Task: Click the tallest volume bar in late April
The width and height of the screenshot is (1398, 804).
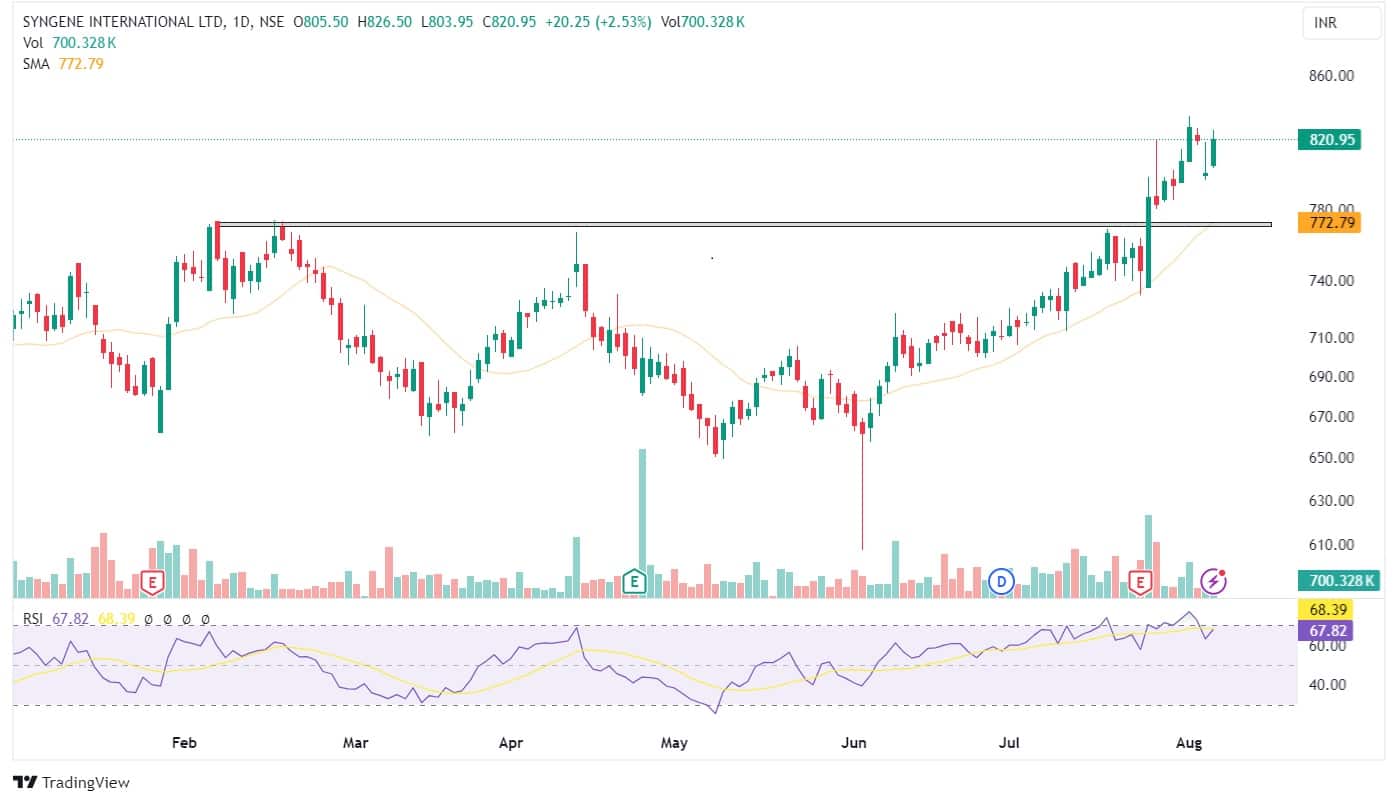Action: click(x=642, y=522)
